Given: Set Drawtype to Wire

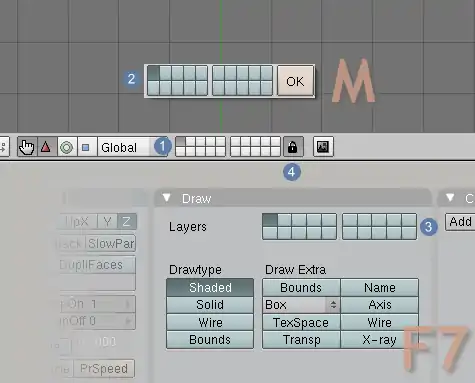Looking at the screenshot, I should [x=210, y=322].
